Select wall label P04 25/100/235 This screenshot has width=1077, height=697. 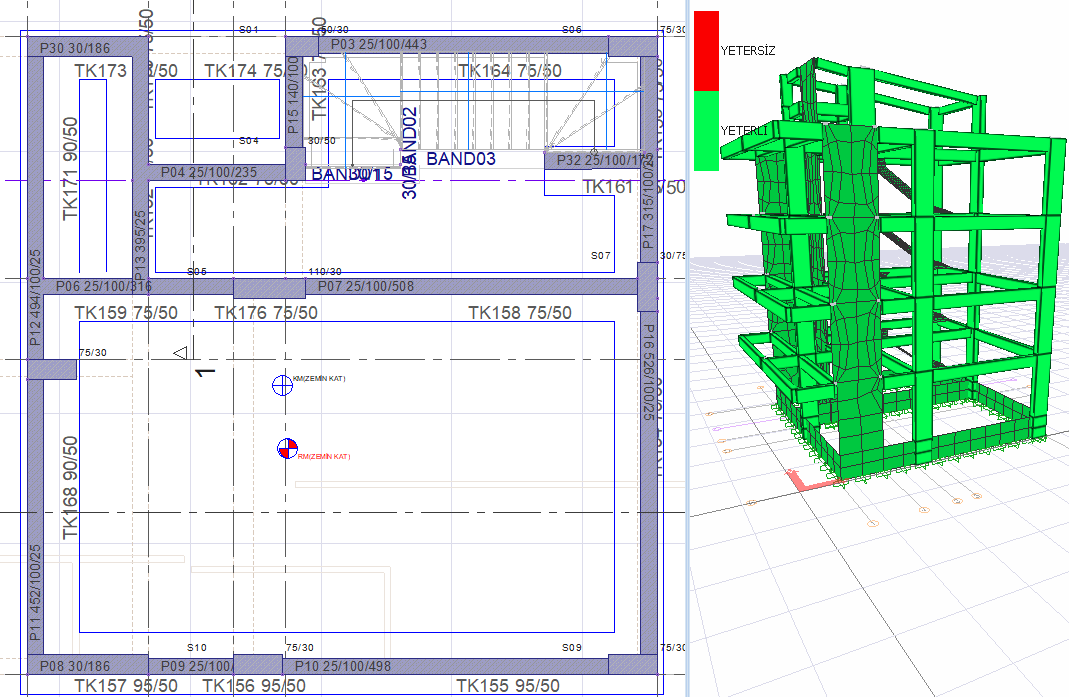tap(209, 172)
